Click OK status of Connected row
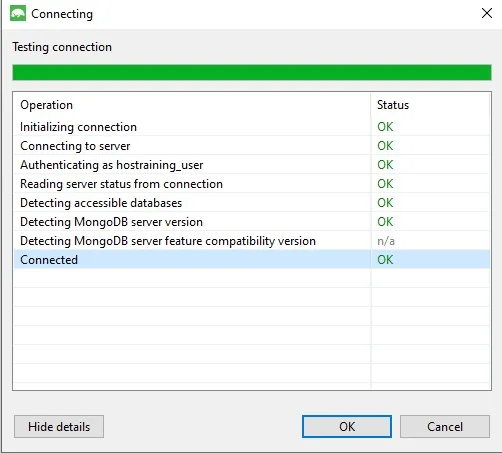 pos(385,259)
